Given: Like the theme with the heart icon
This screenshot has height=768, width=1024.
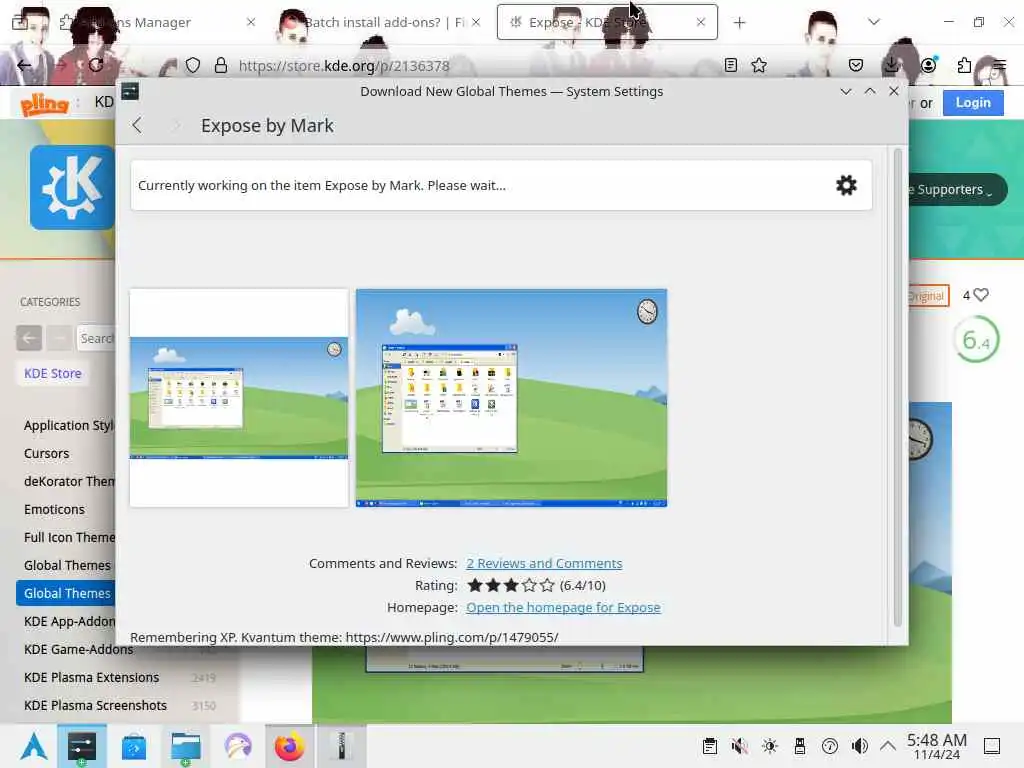Looking at the screenshot, I should (x=980, y=295).
